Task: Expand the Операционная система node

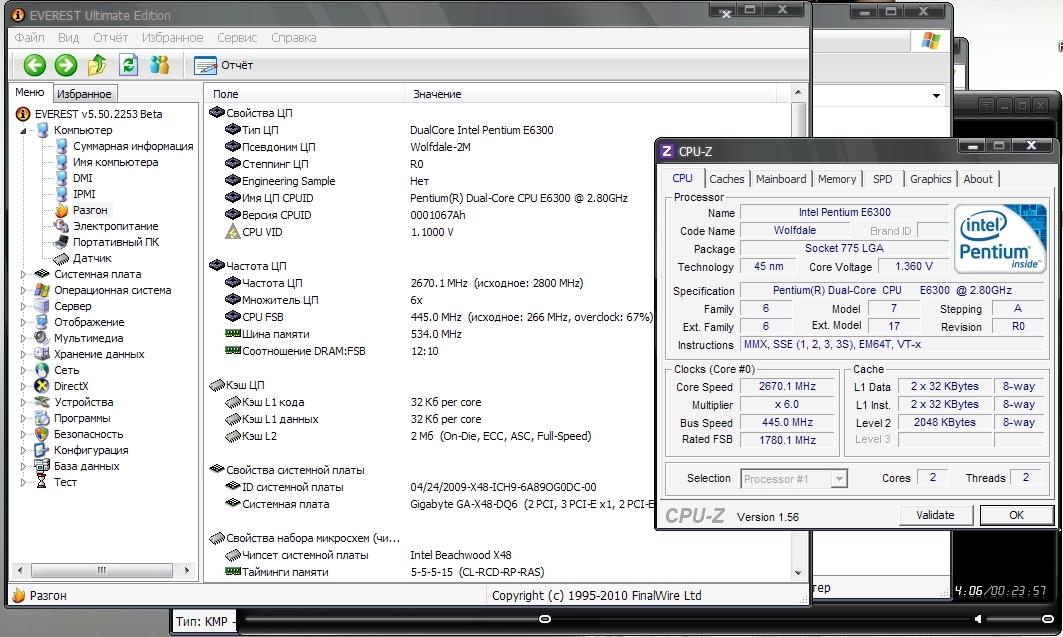Action: point(23,290)
